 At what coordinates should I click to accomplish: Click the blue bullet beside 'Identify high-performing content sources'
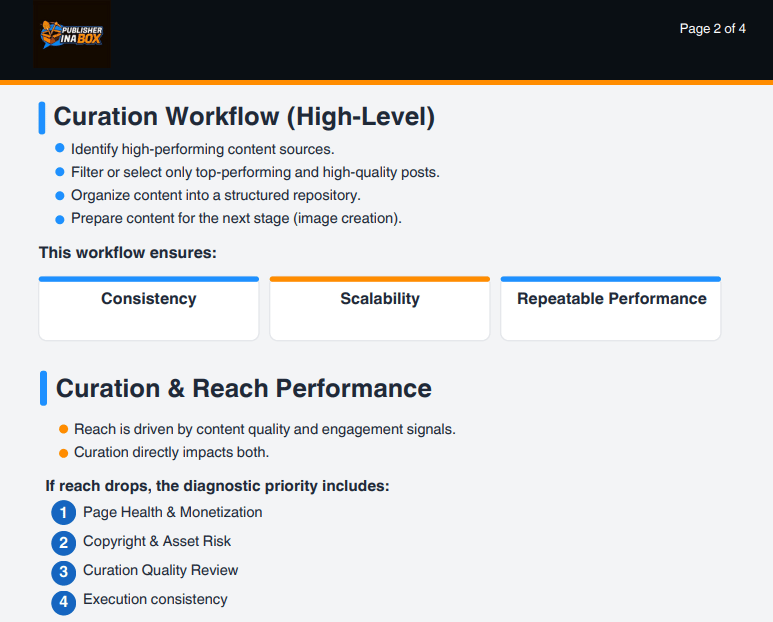tap(60, 149)
